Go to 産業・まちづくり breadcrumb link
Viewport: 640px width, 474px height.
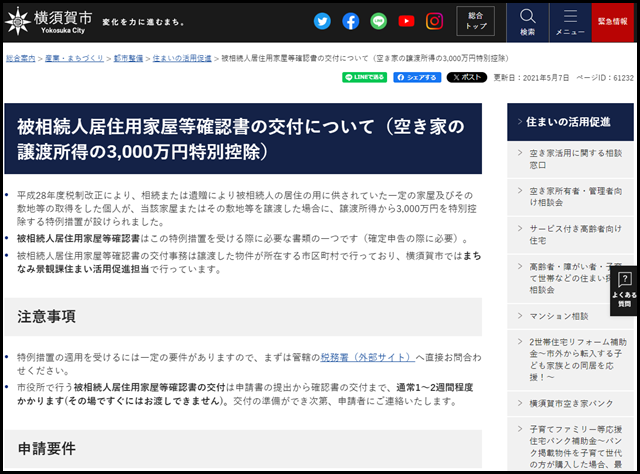pyautogui.click(x=74, y=58)
